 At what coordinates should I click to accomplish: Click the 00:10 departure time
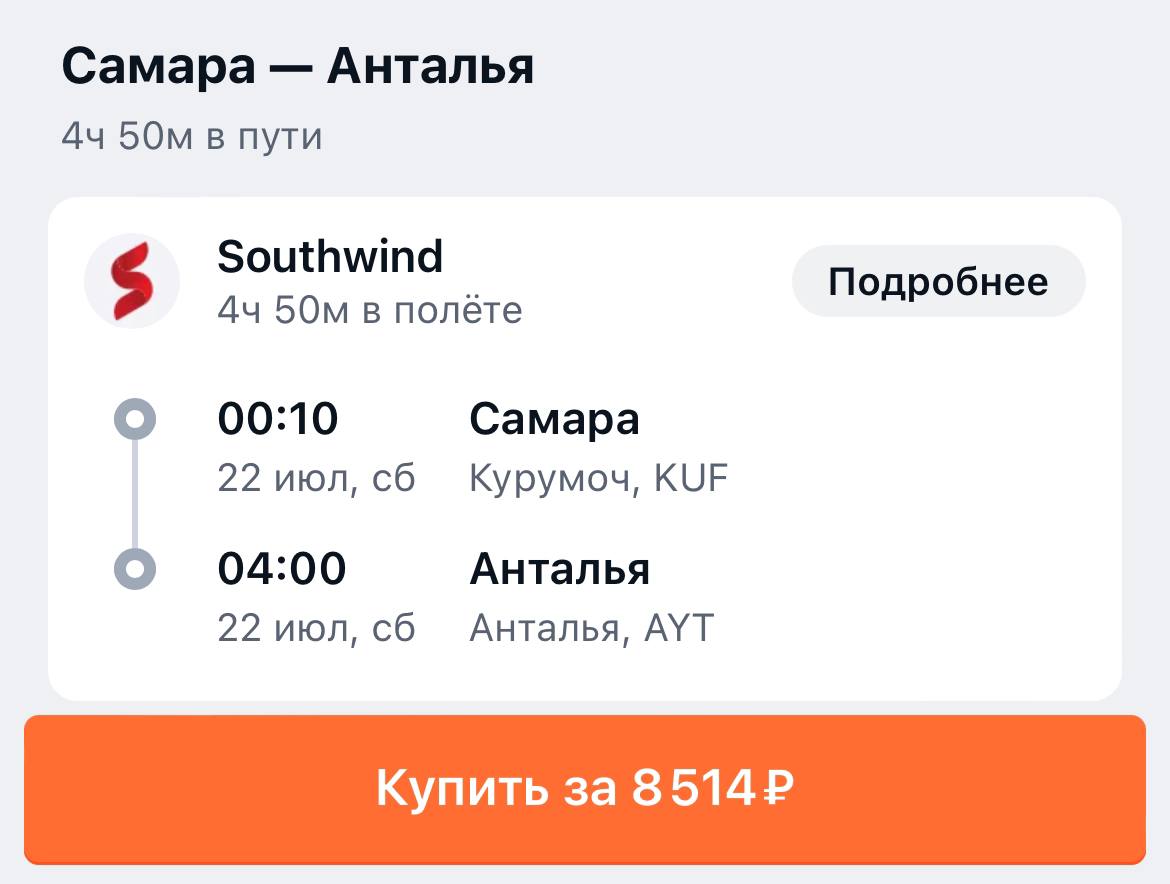(x=278, y=420)
